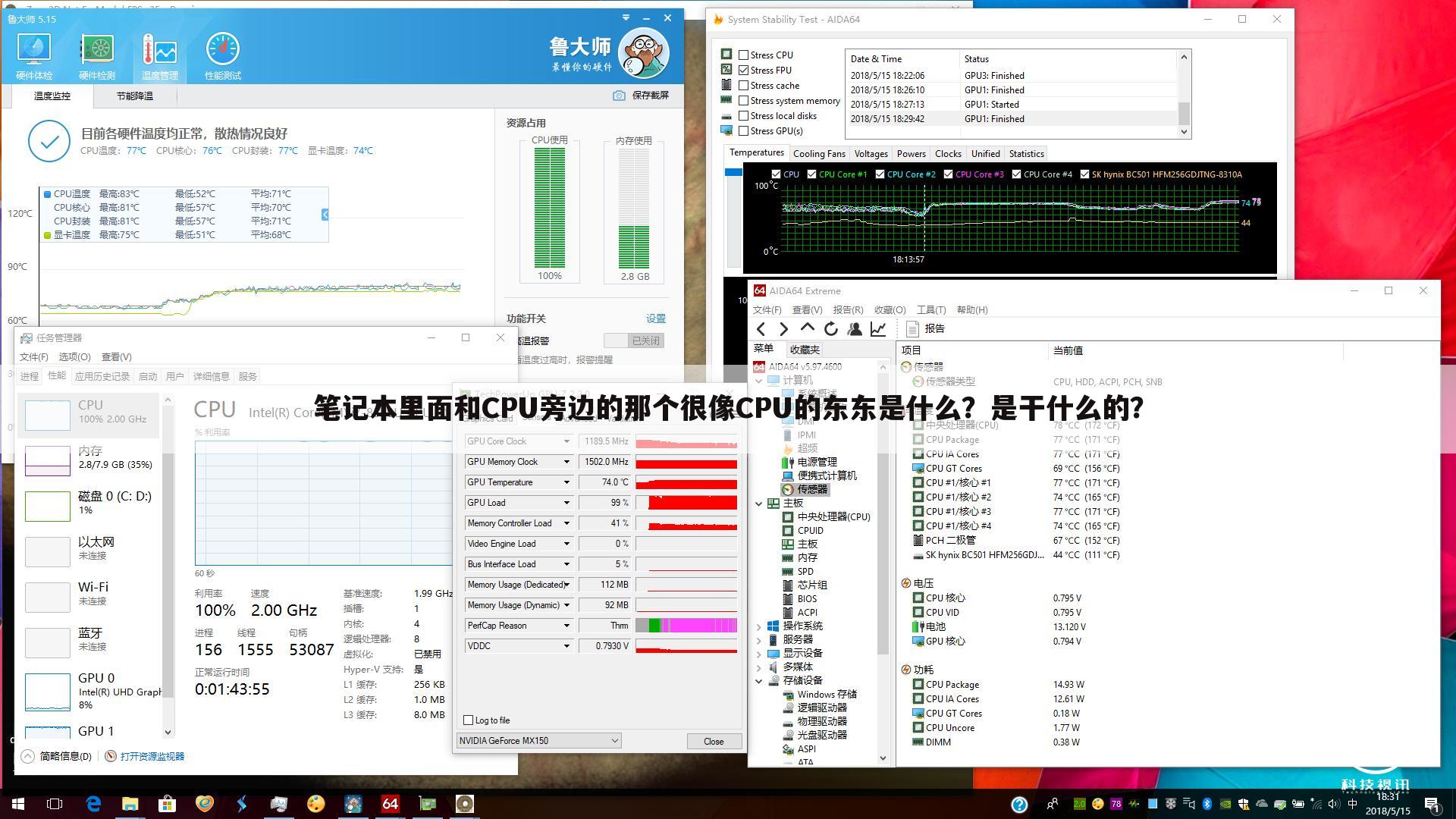Click AIDA64 user profile icon
Image resolution: width=1456 pixels, height=819 pixels.
[x=855, y=329]
